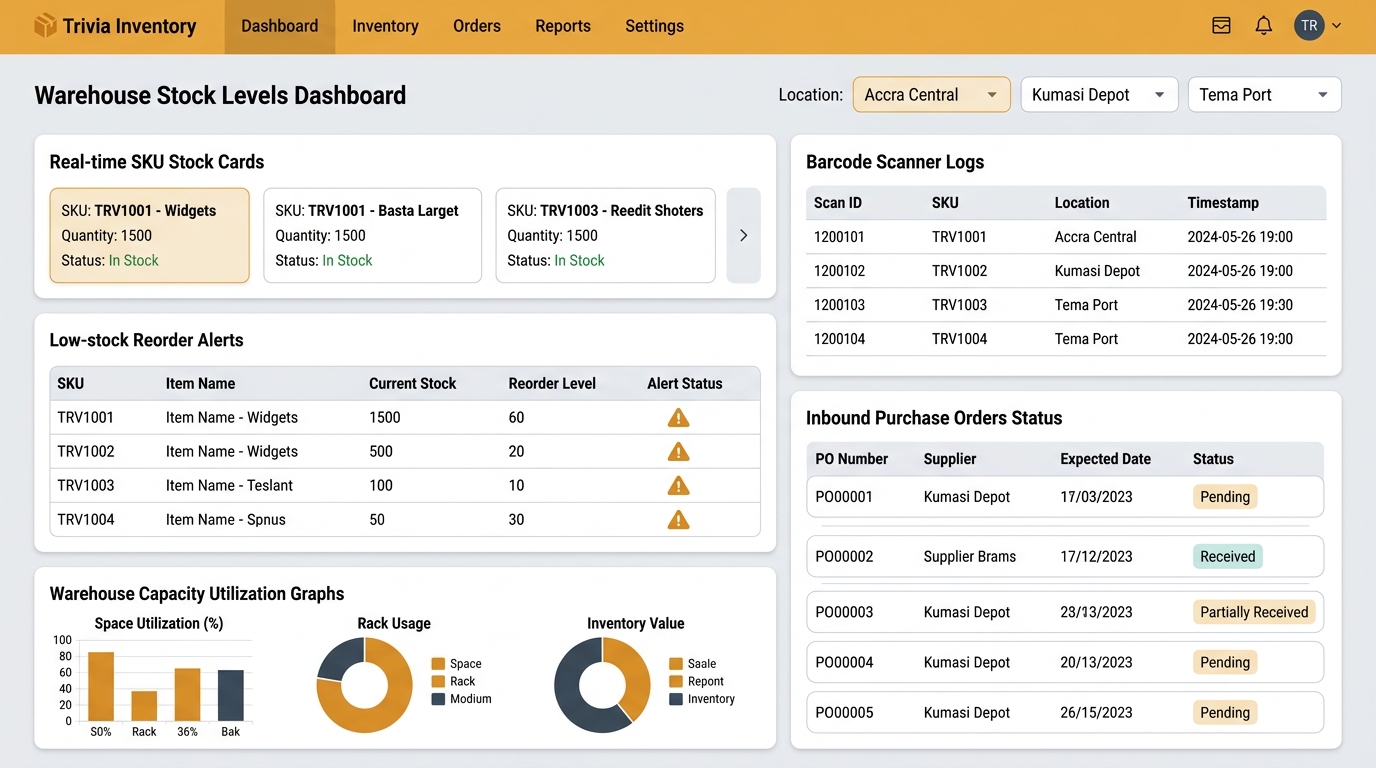Select the TRV1003 Reedit Shoters stock card
Screen dimensions: 1376x768
605,236
